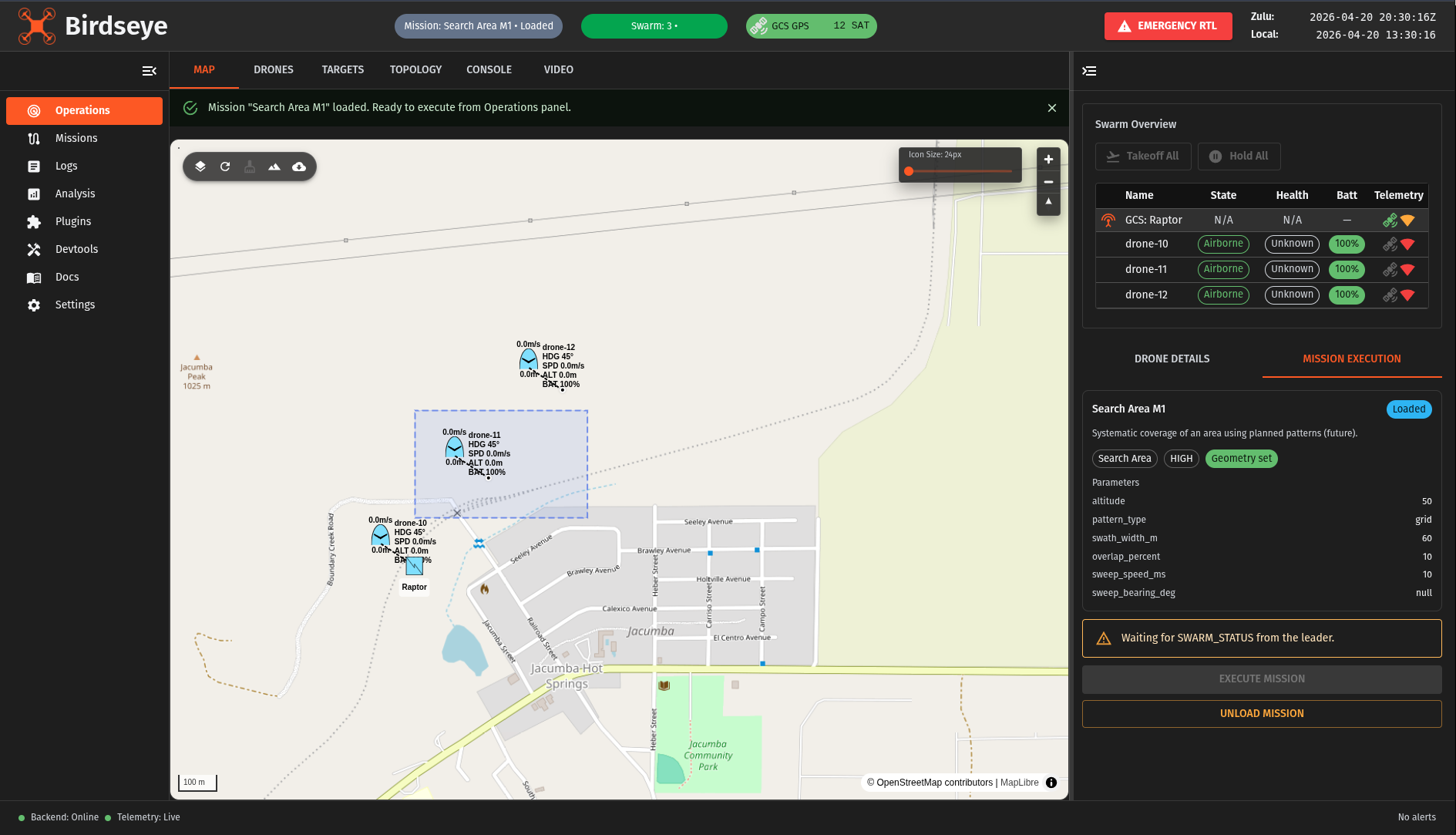The image size is (1456, 835).
Task: Open the MISSION EXECUTION tab
Action: (1352, 359)
